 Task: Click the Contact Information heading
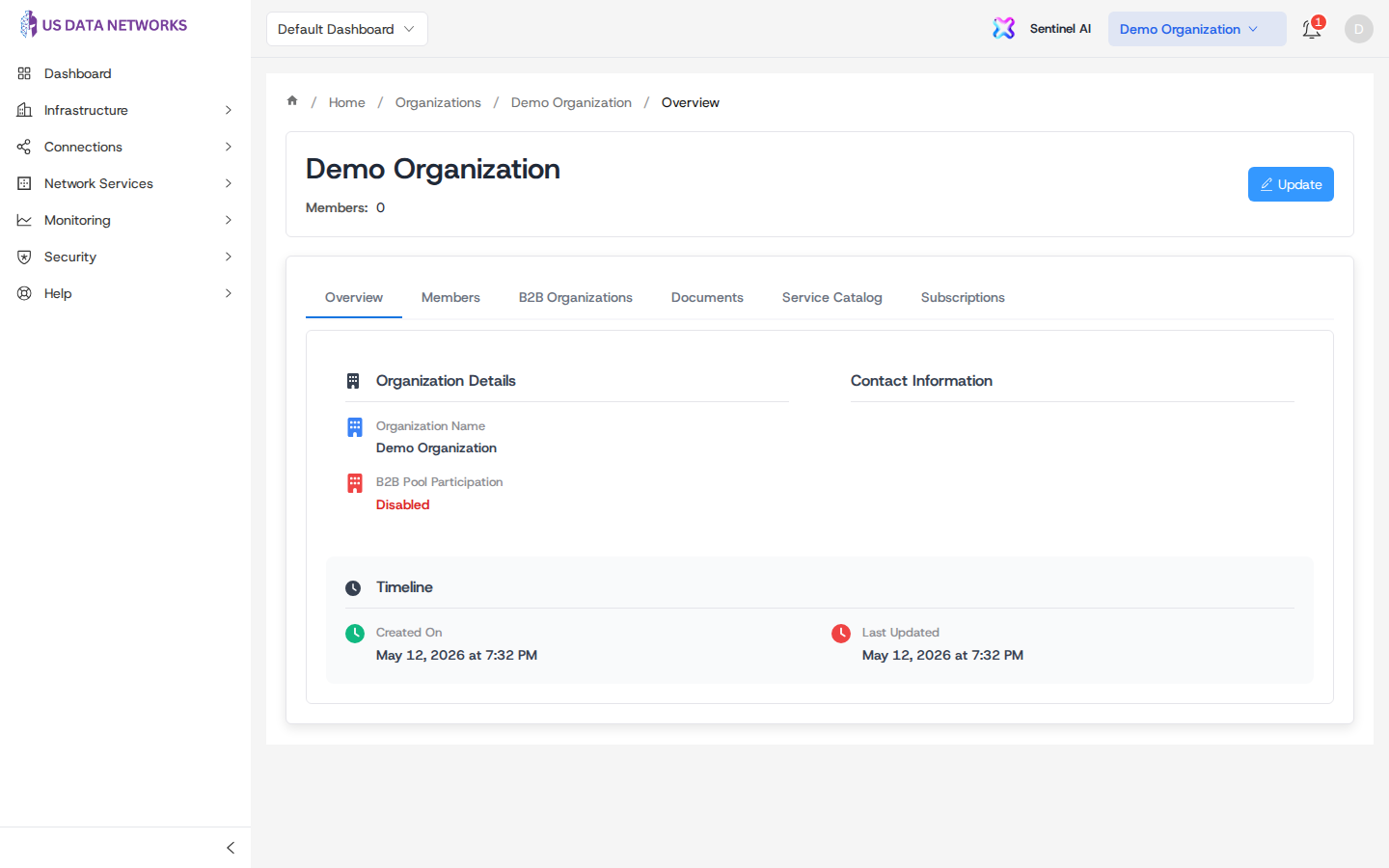tap(921, 381)
